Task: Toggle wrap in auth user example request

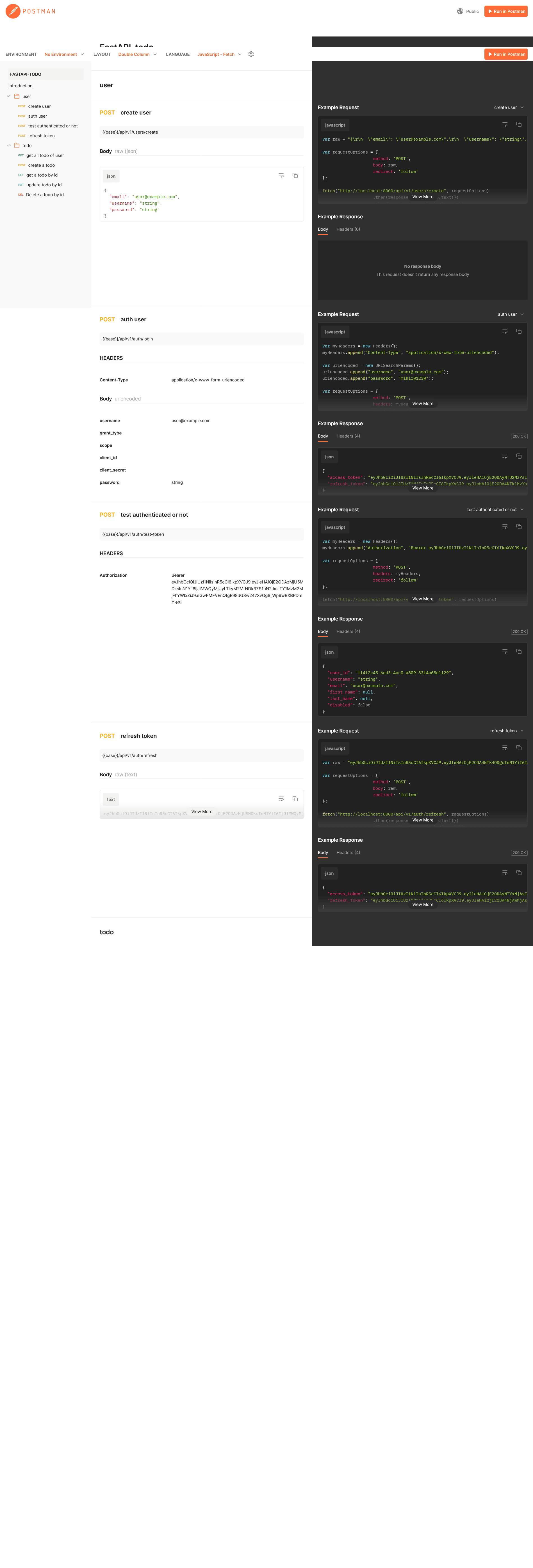Action: click(x=504, y=331)
